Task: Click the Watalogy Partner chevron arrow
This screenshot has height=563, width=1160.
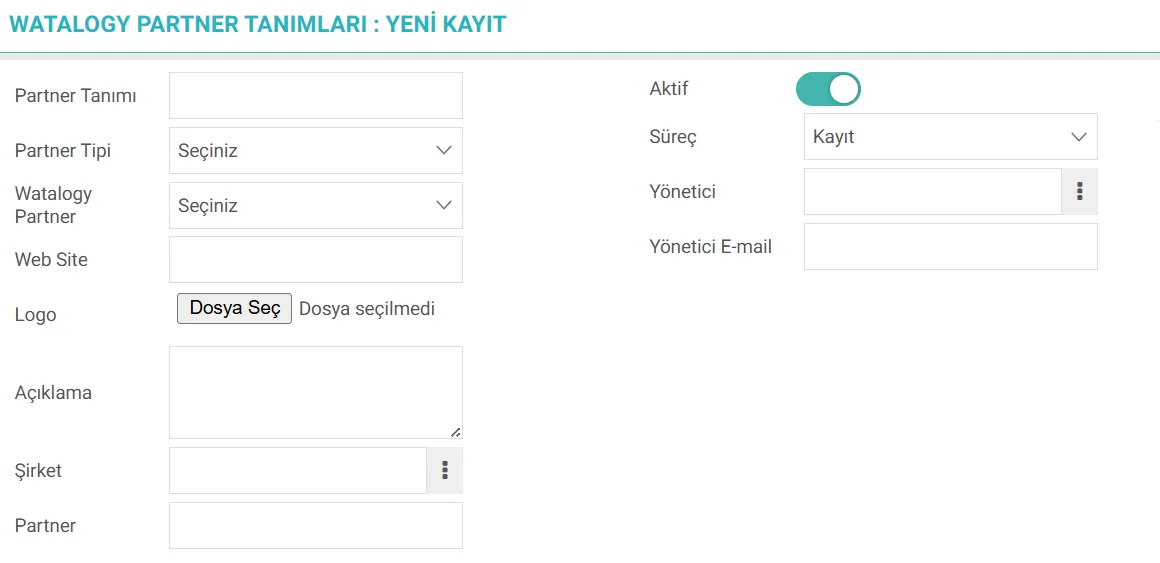Action: pos(444,206)
